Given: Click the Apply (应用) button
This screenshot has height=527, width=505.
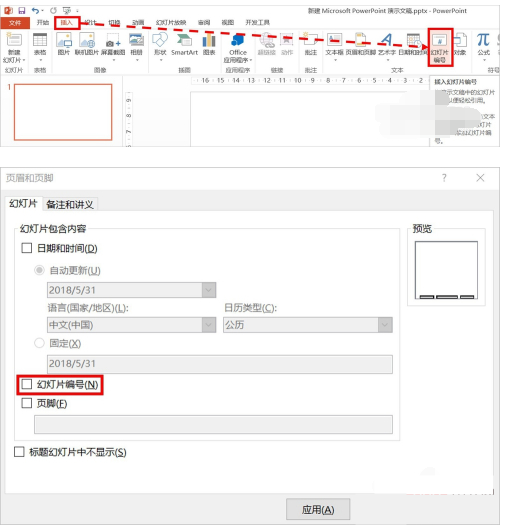Looking at the screenshot, I should (318, 510).
